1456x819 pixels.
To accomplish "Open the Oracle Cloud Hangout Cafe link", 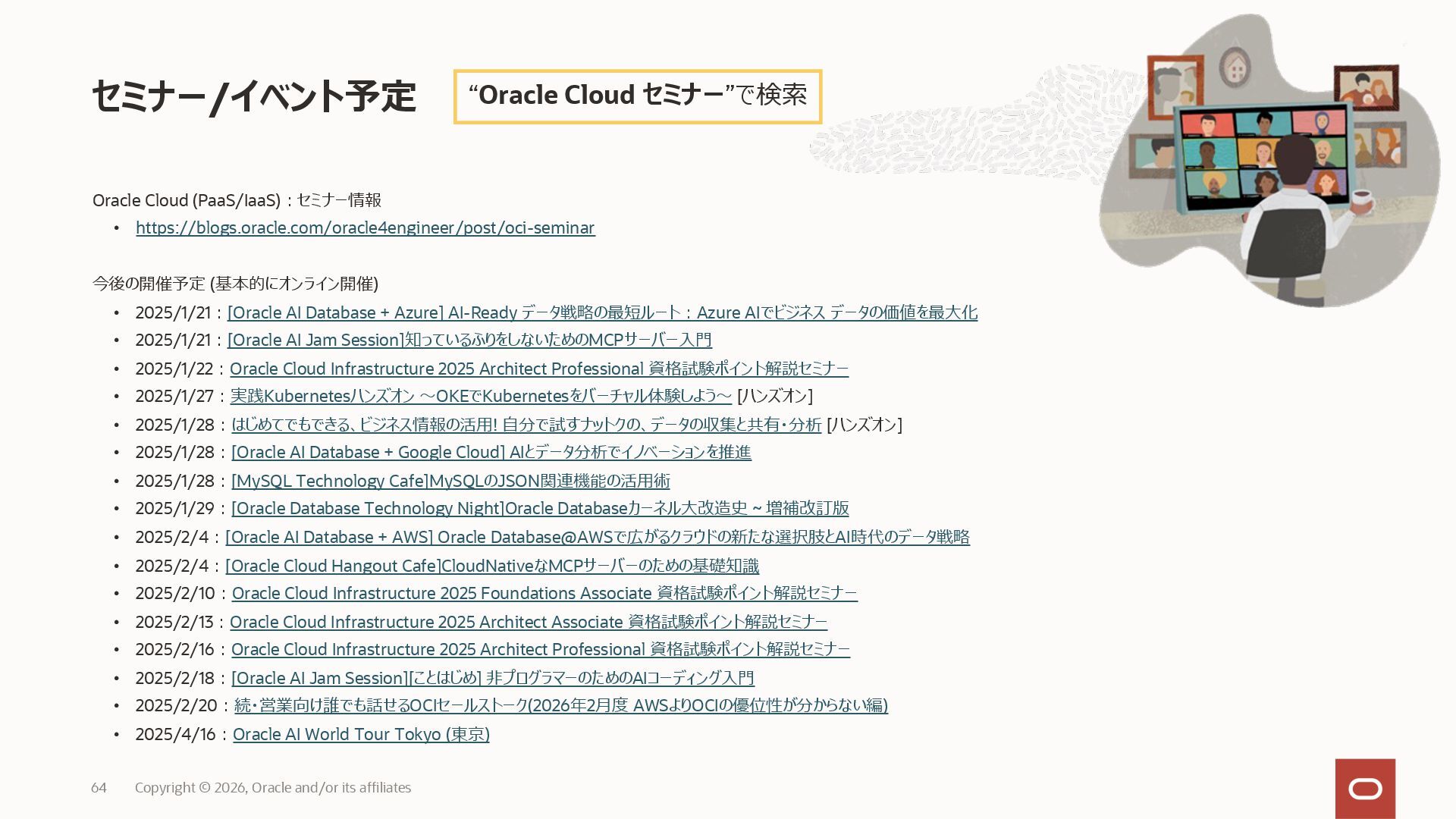I will tap(491, 566).
